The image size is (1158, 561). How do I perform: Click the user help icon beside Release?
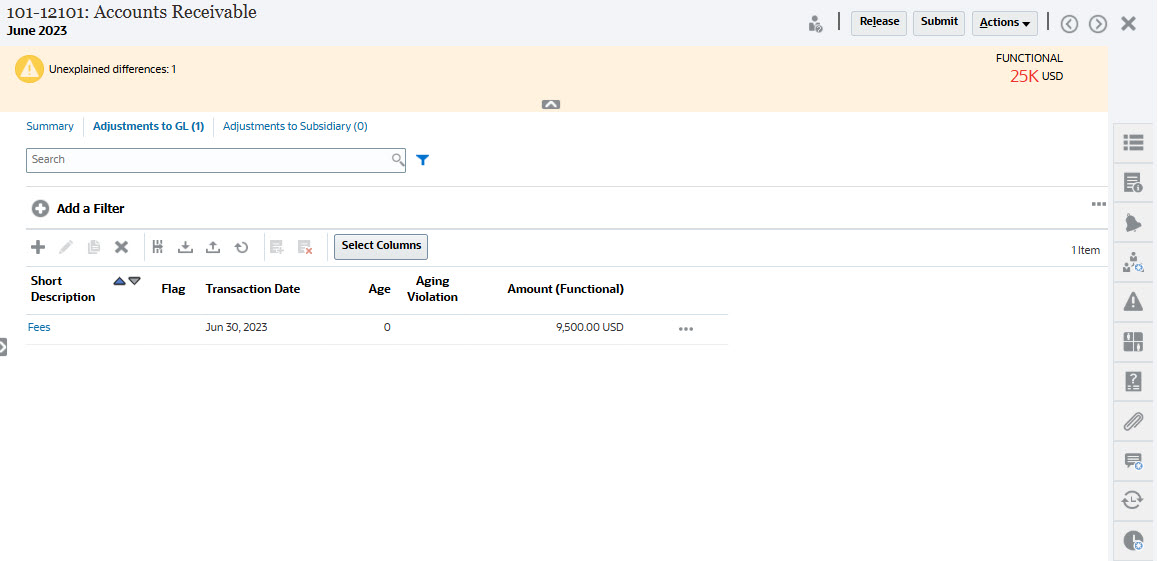coord(815,24)
